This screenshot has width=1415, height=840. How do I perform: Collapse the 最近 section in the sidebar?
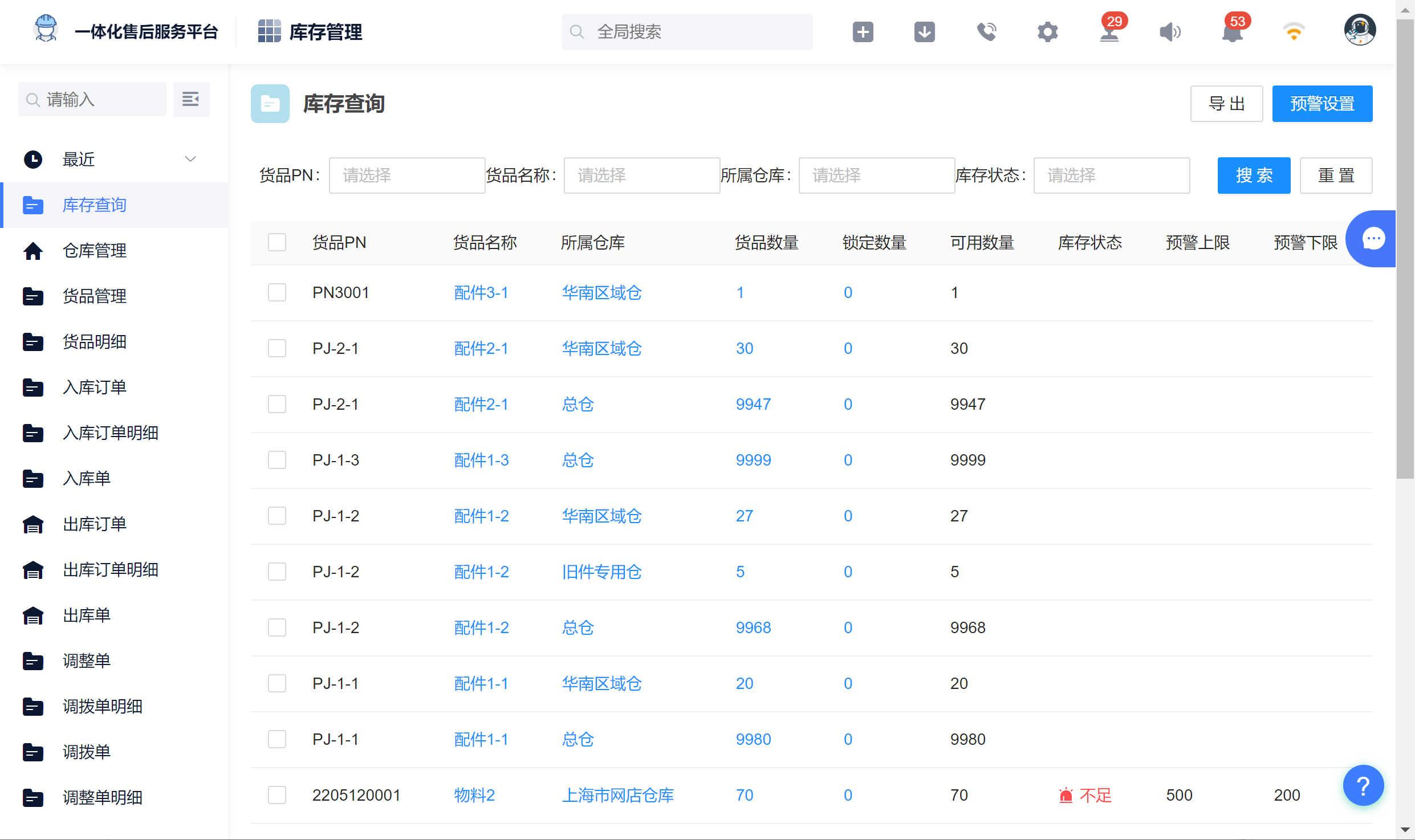190,159
